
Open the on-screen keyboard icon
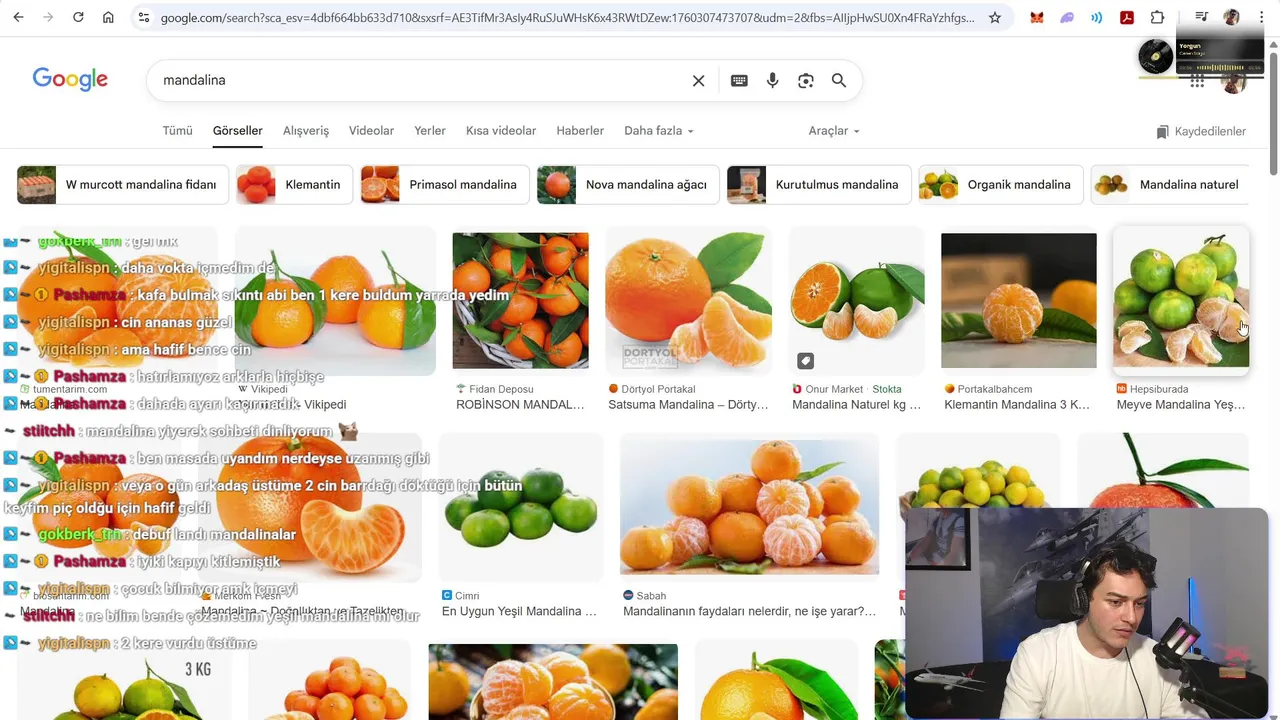(739, 80)
